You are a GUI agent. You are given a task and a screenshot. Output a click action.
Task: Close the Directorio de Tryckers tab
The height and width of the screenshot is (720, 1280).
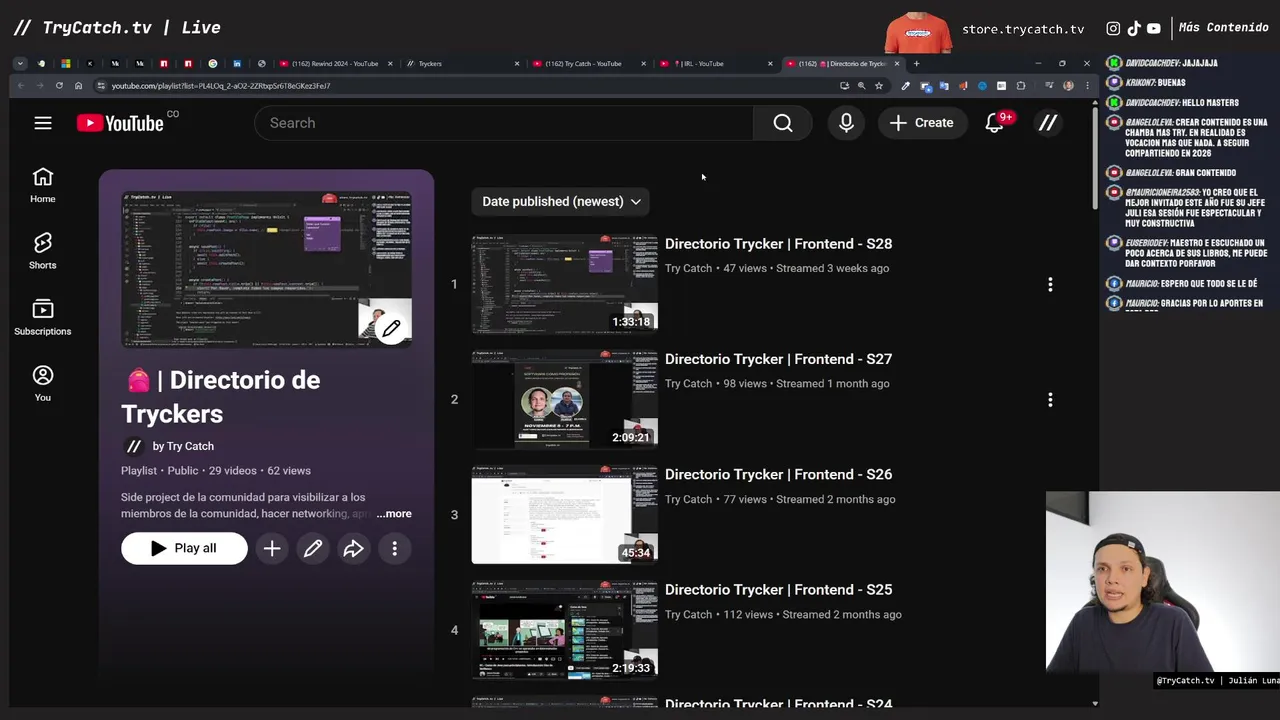(x=896, y=64)
